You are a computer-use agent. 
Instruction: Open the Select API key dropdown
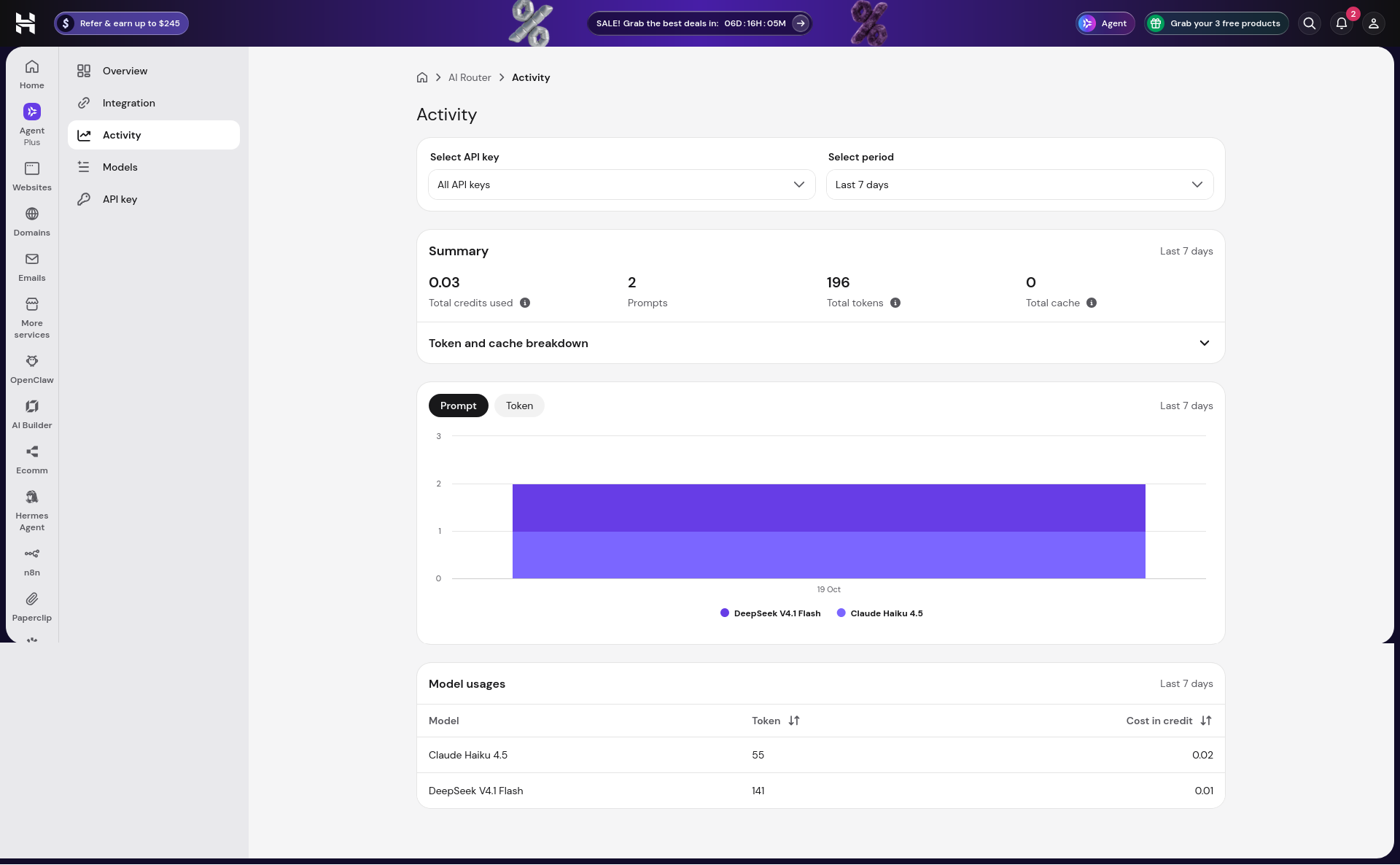tap(621, 185)
